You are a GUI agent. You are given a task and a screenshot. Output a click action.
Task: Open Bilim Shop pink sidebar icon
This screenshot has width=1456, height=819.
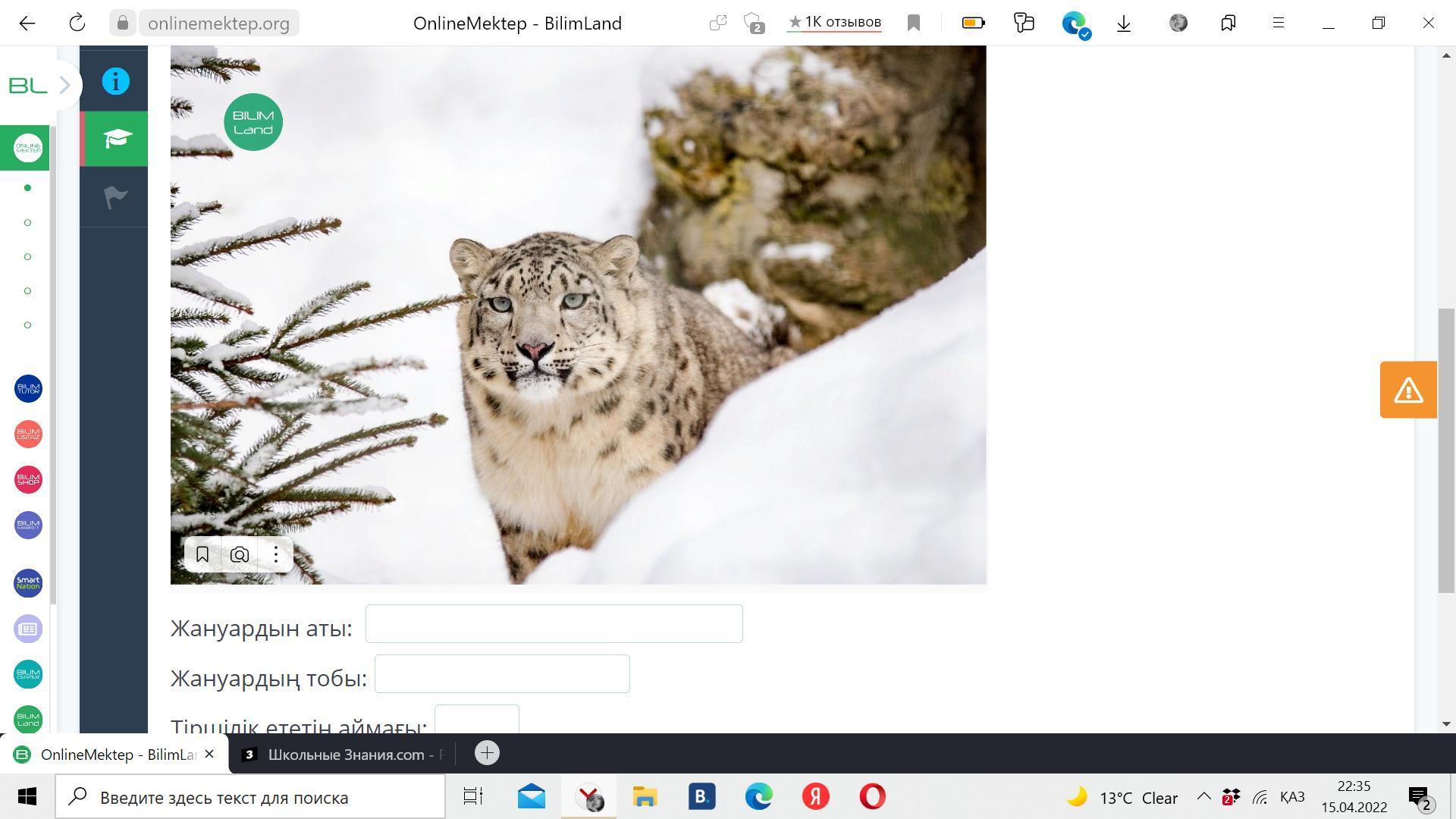(28, 480)
